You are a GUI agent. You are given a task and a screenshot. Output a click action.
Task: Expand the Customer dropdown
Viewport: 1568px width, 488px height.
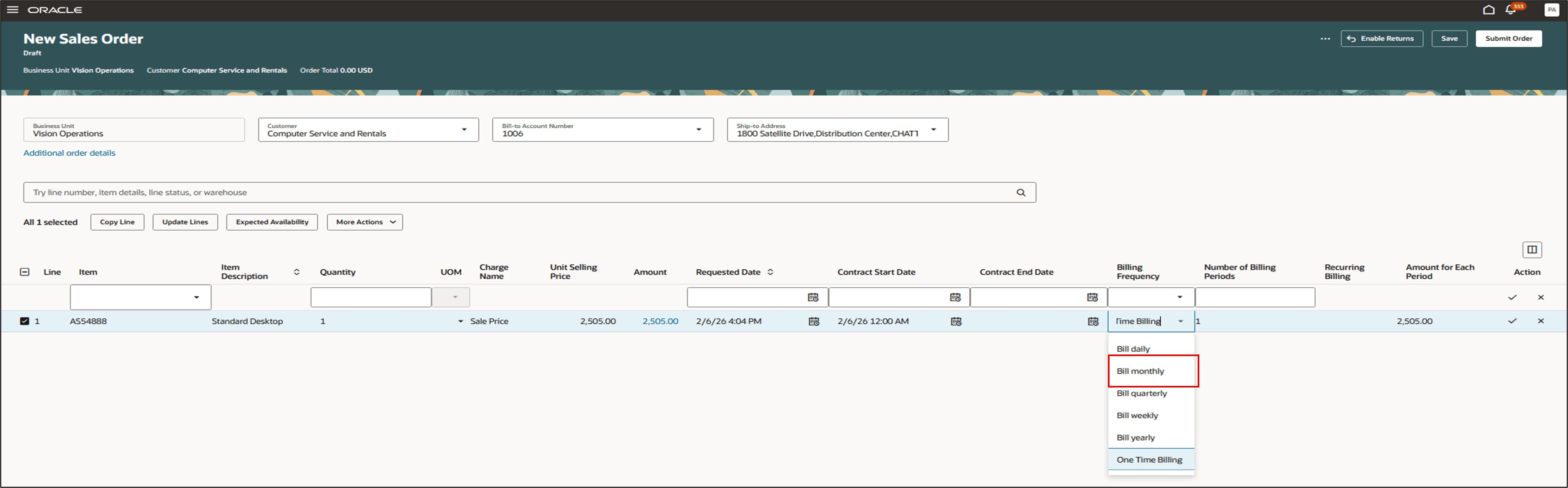tap(464, 130)
